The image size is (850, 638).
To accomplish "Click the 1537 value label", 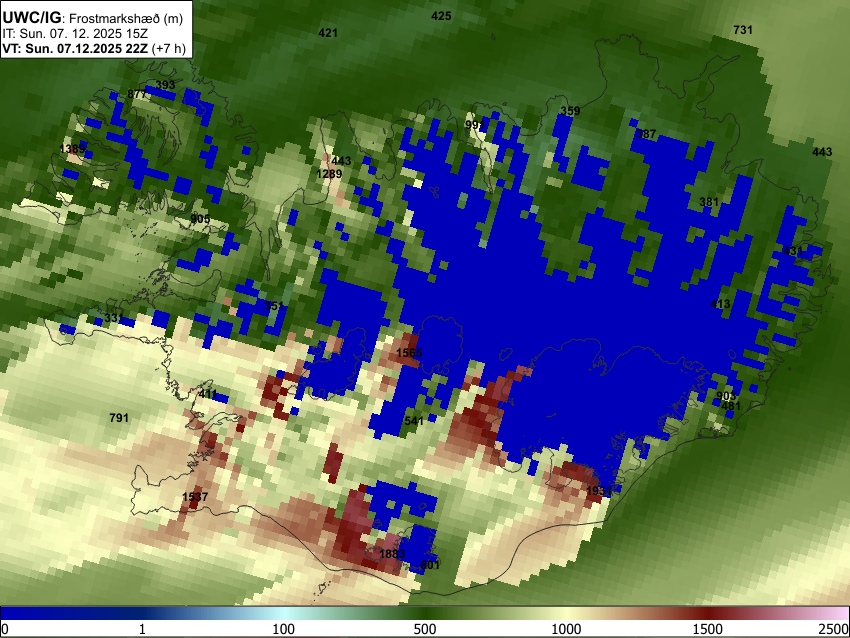I will click(x=195, y=497).
